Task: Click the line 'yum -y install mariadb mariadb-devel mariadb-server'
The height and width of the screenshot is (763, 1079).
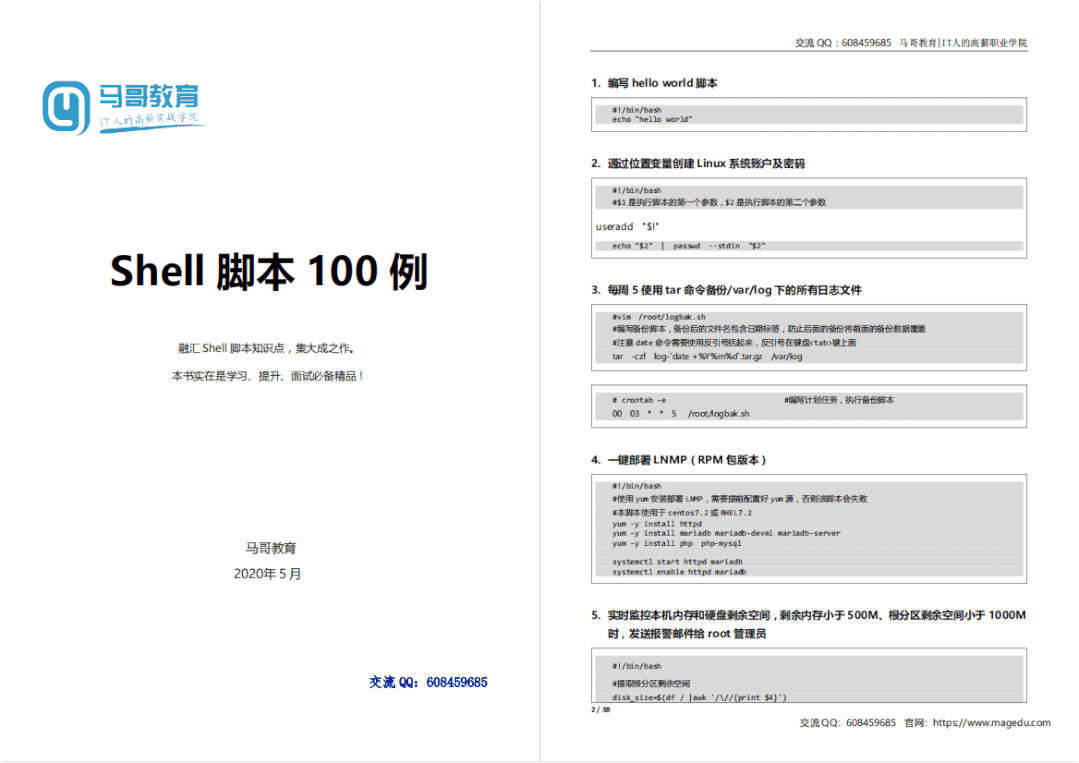Action: tap(726, 533)
